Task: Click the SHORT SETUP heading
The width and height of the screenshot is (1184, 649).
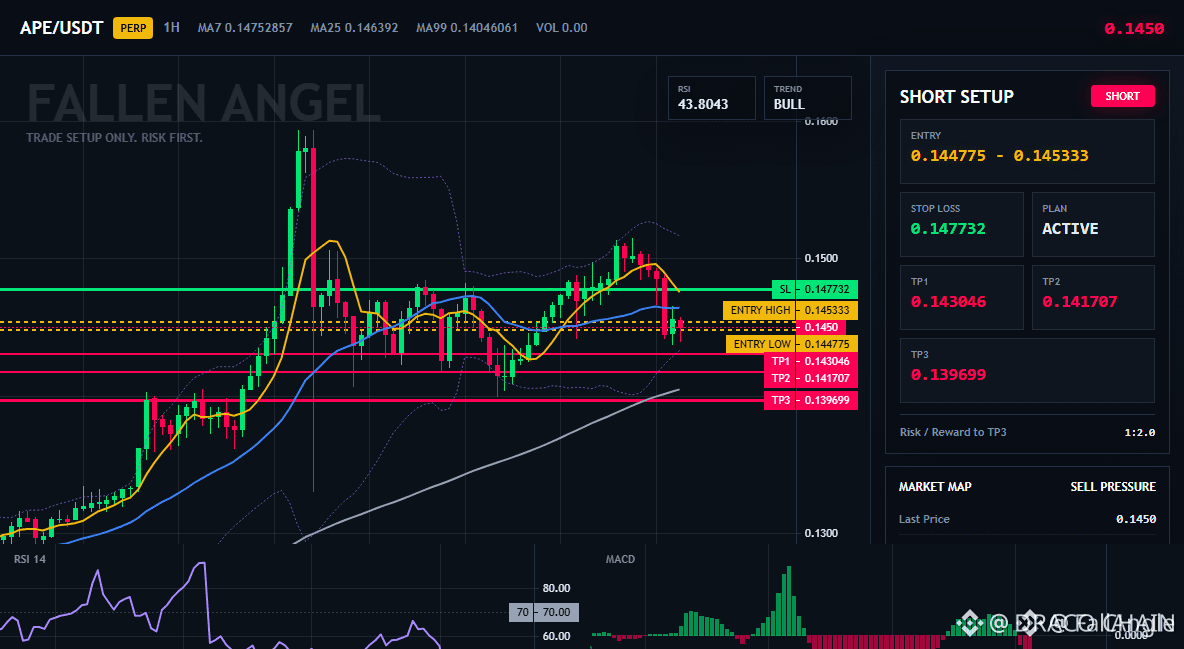Action: pyautogui.click(x=957, y=97)
